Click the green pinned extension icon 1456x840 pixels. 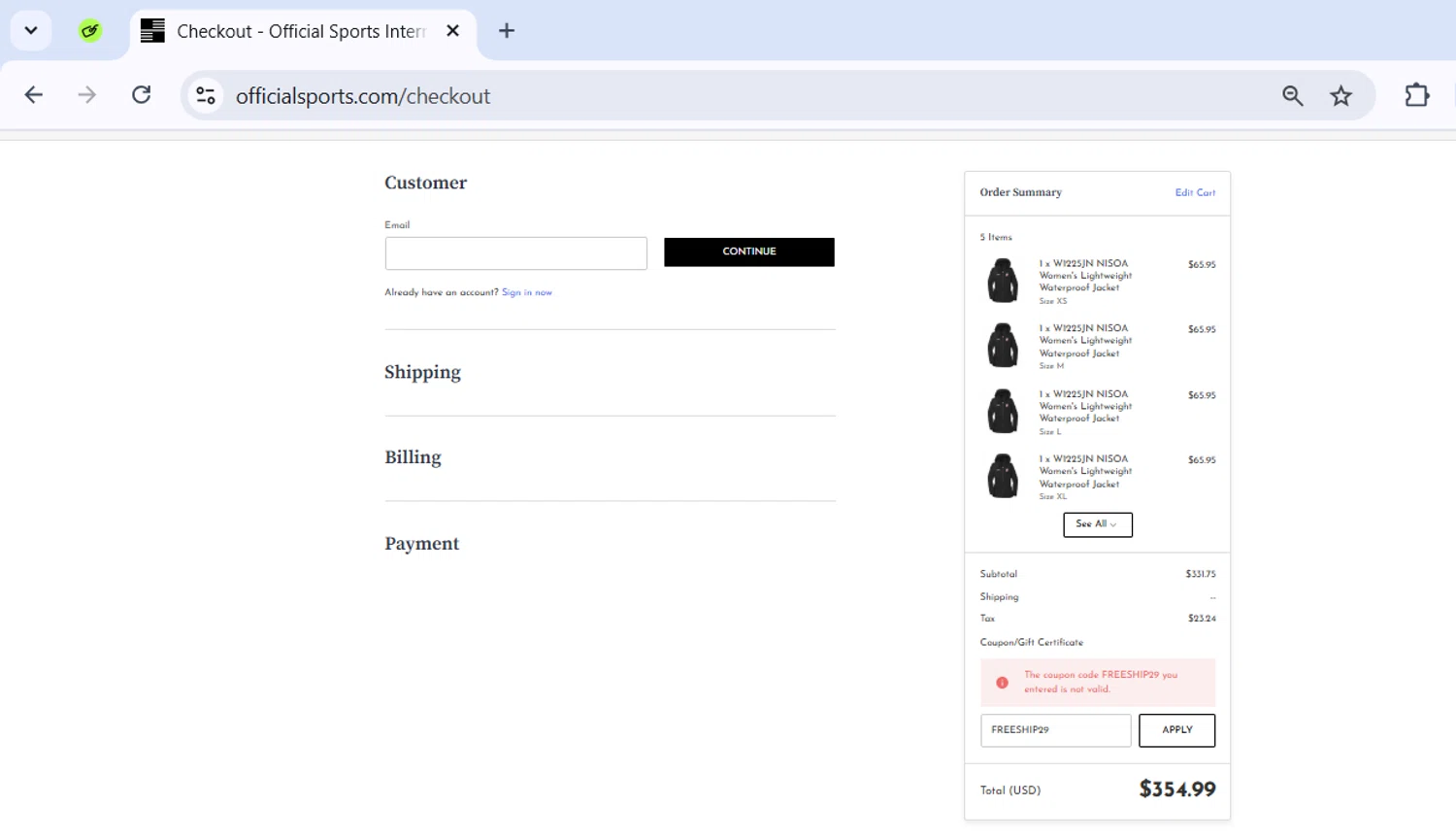coord(90,31)
